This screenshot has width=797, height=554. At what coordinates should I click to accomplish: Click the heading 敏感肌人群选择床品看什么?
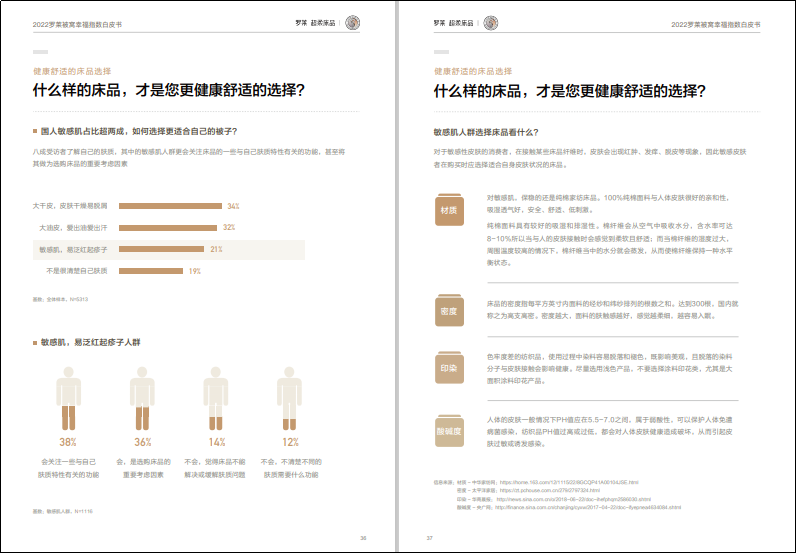coord(485,132)
